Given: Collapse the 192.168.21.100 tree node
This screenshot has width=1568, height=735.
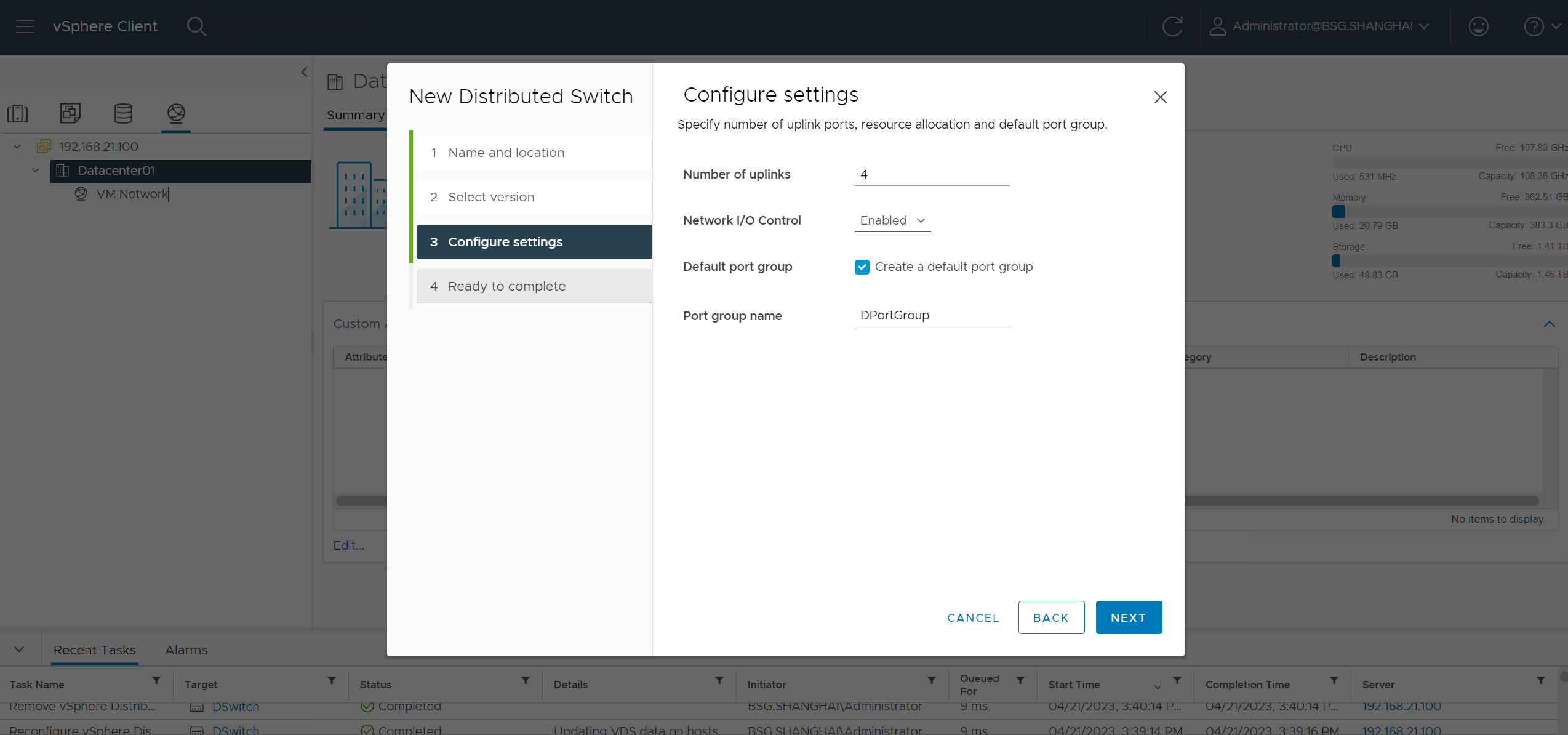Looking at the screenshot, I should click(x=17, y=147).
